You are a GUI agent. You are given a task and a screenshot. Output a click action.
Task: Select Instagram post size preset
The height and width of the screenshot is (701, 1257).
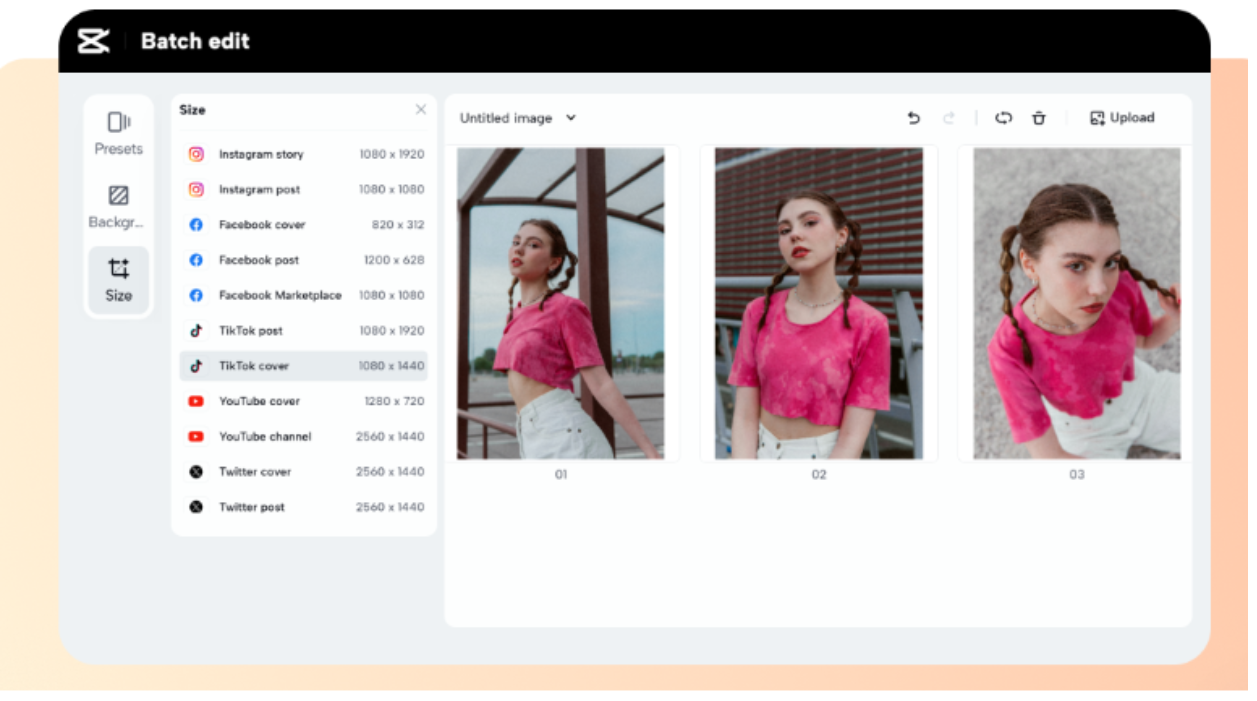(304, 189)
